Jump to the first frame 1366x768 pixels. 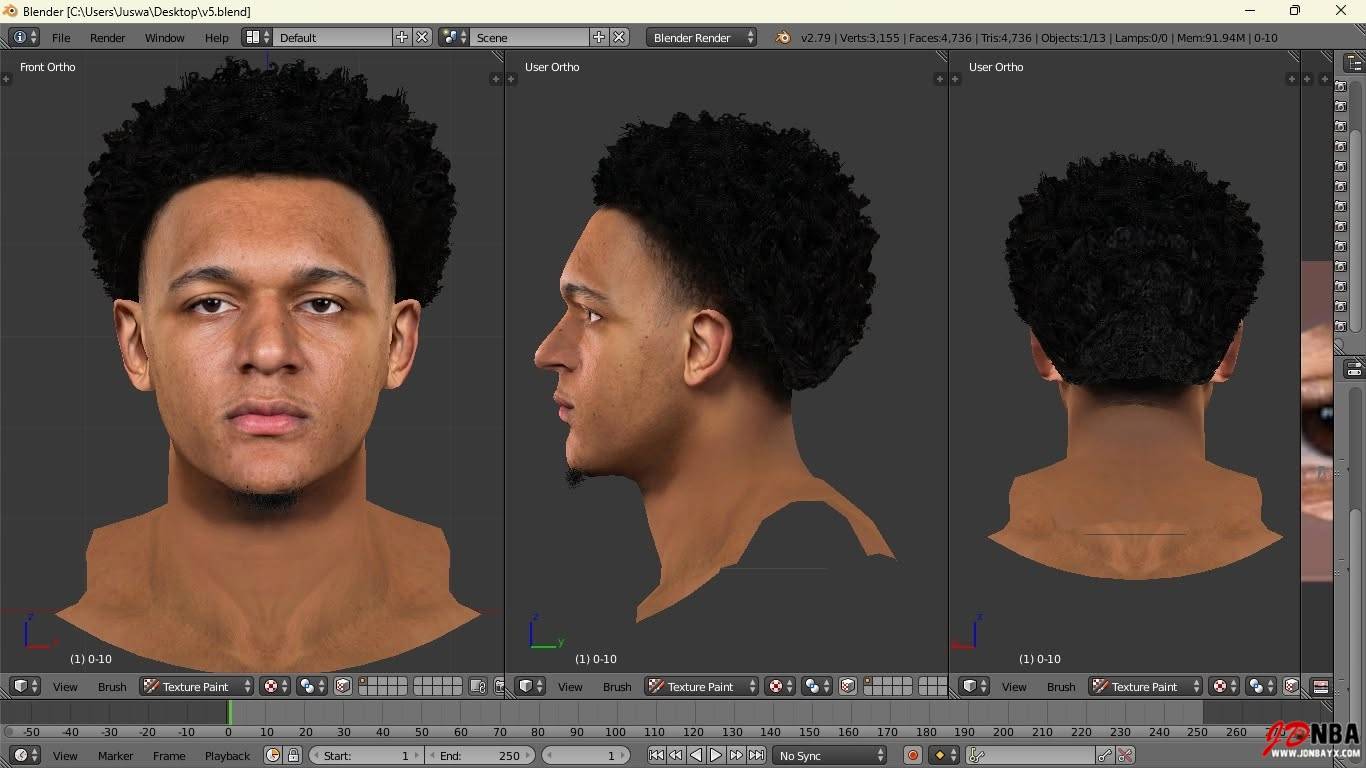(656, 755)
